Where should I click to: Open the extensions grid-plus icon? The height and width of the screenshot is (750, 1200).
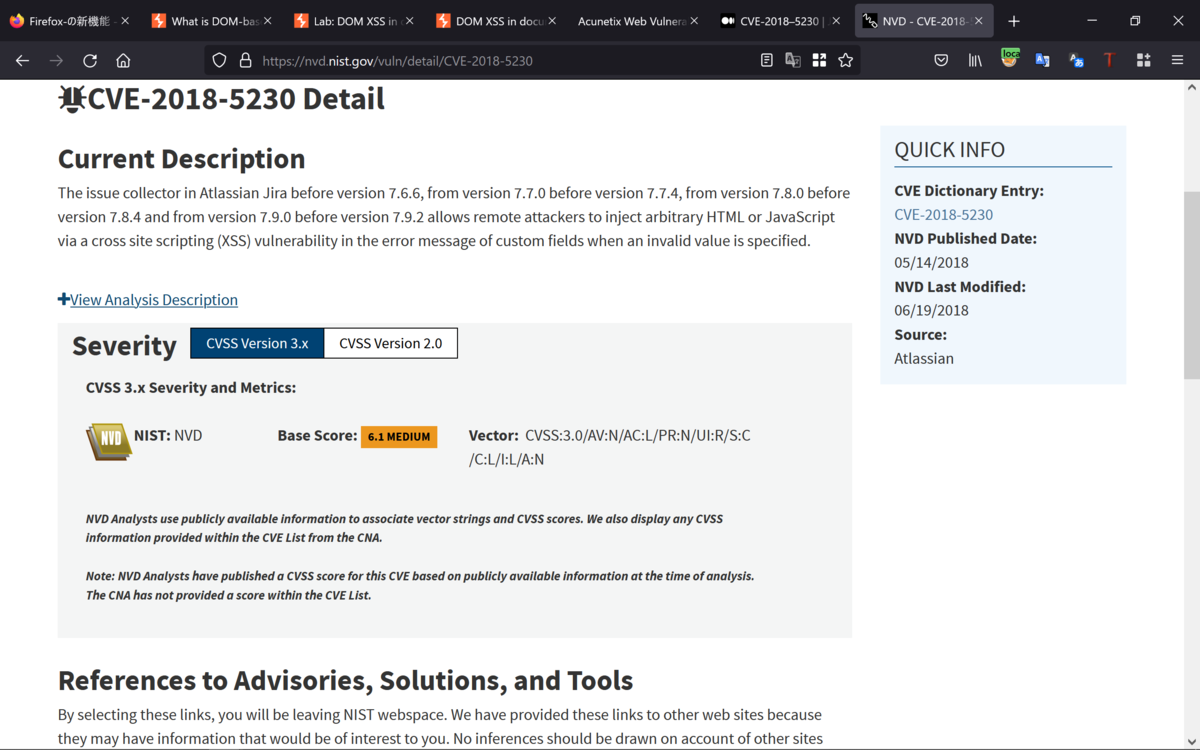[x=1144, y=61]
